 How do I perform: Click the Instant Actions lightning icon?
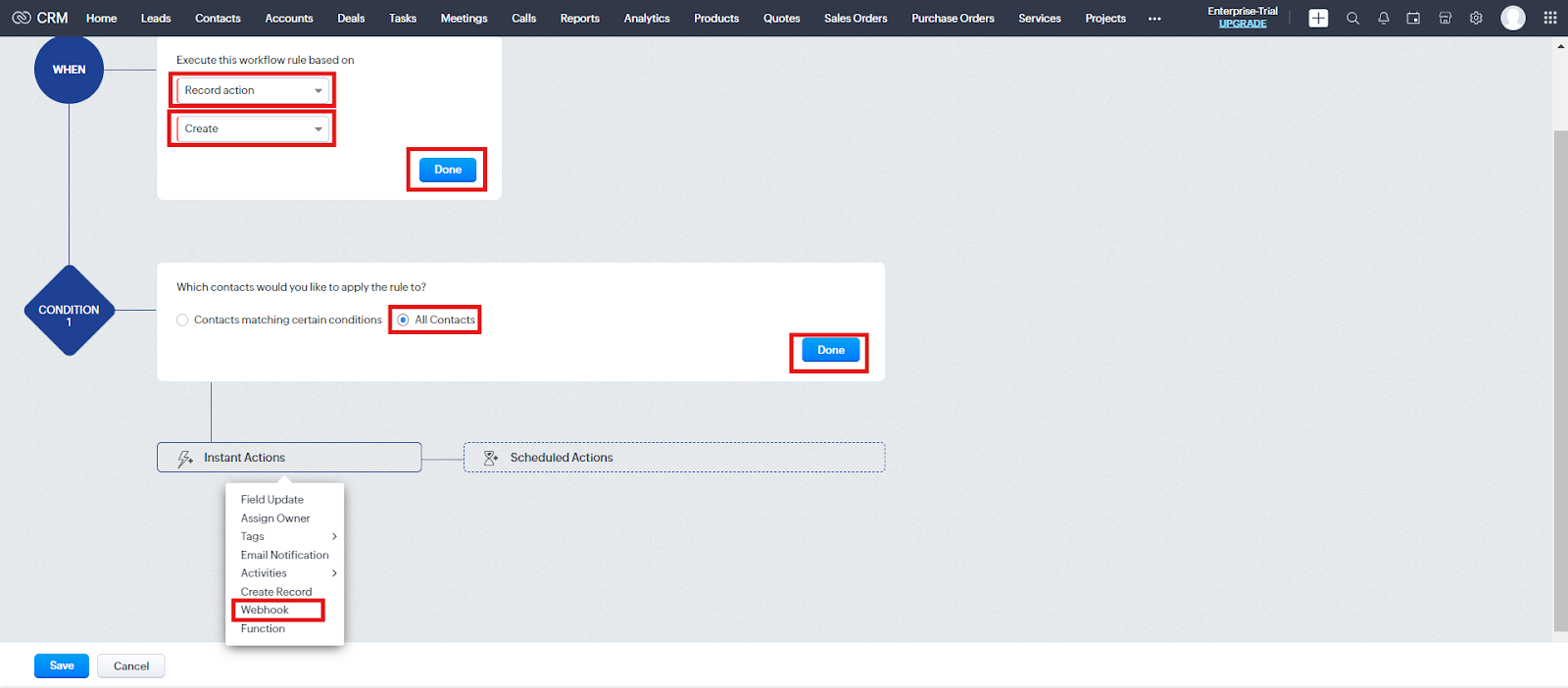[185, 459]
